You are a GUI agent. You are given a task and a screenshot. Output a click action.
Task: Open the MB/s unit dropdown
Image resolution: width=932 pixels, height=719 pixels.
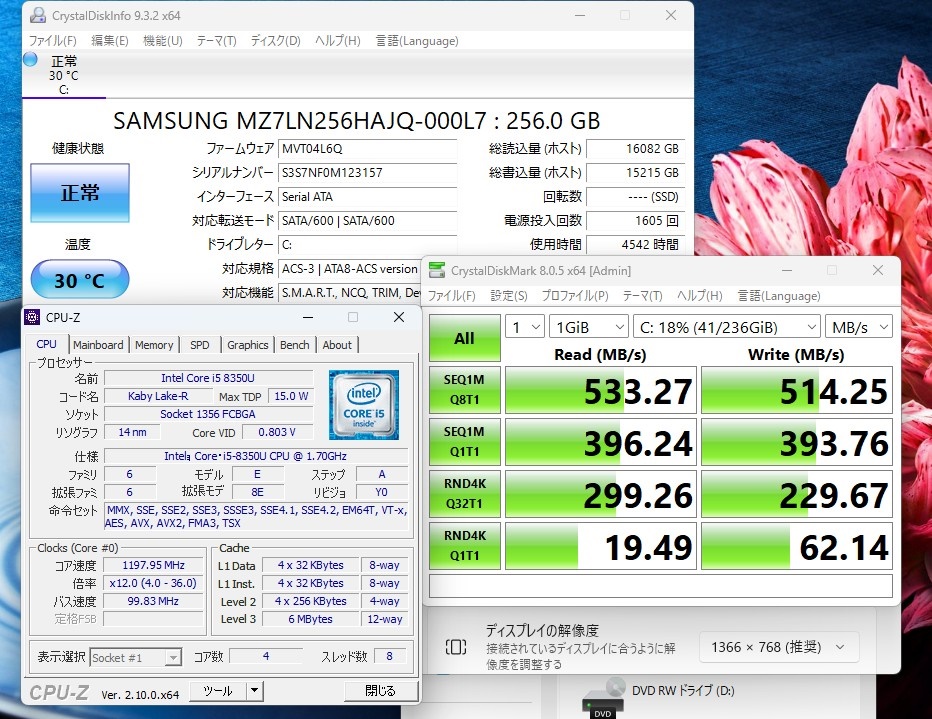click(x=859, y=327)
